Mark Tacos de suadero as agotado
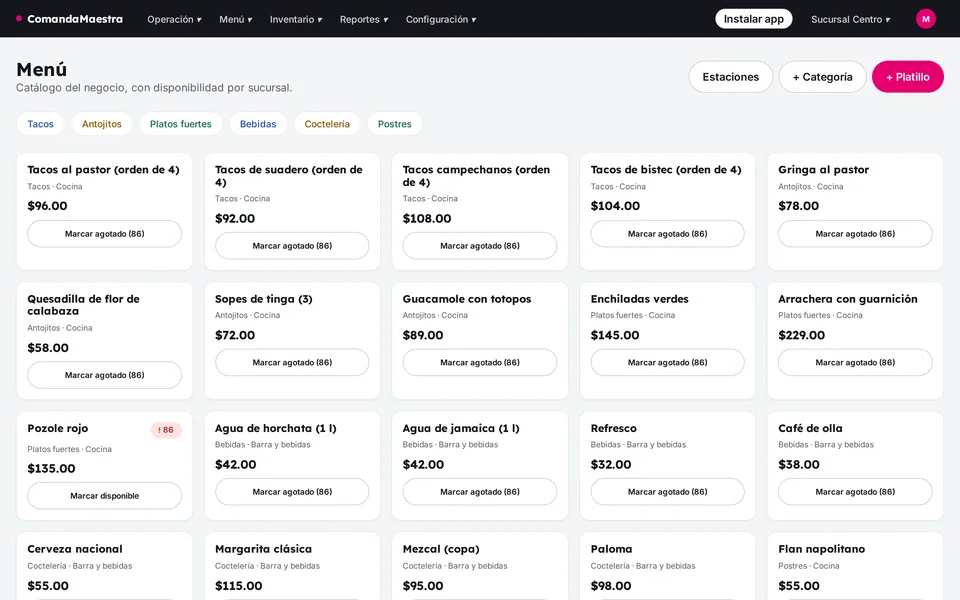 [292, 246]
